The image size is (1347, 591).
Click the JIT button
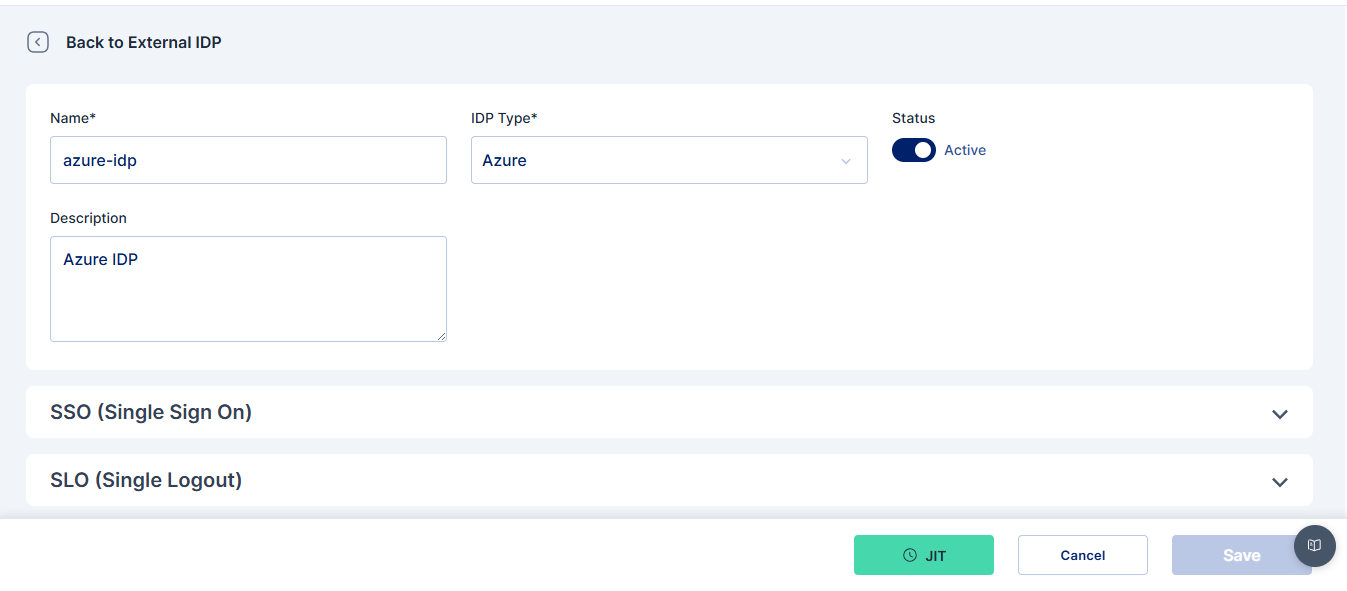(924, 555)
